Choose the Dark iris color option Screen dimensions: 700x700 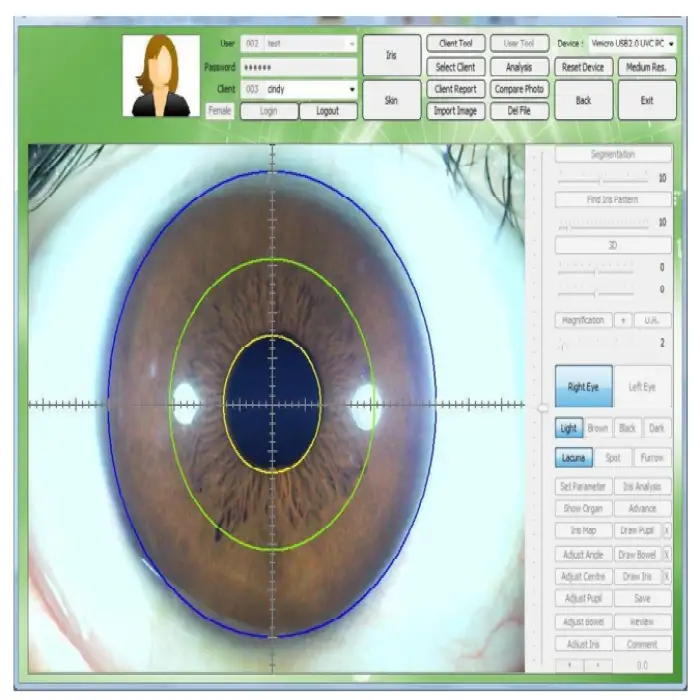tap(657, 428)
